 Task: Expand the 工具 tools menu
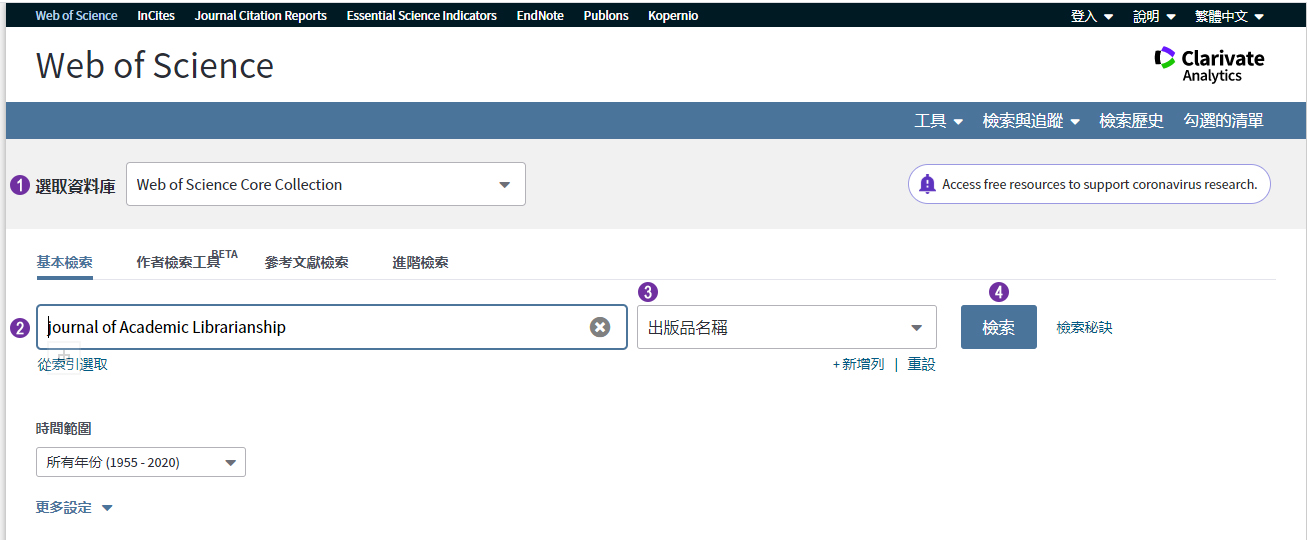pos(939,121)
